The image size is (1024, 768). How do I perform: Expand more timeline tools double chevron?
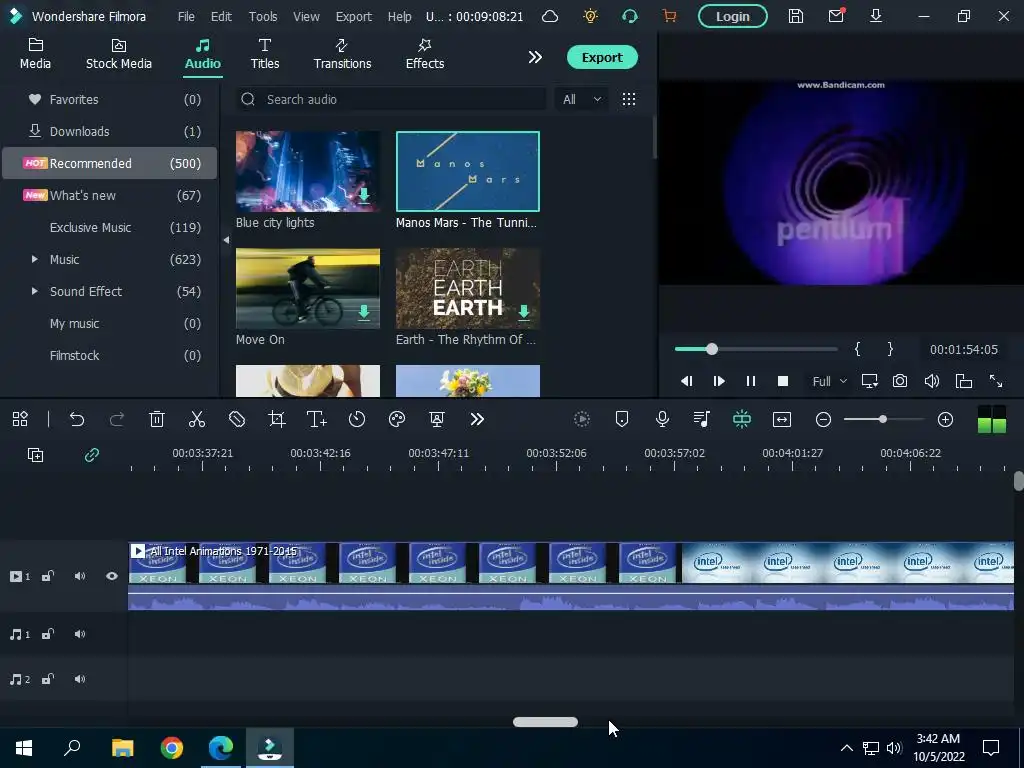point(477,419)
